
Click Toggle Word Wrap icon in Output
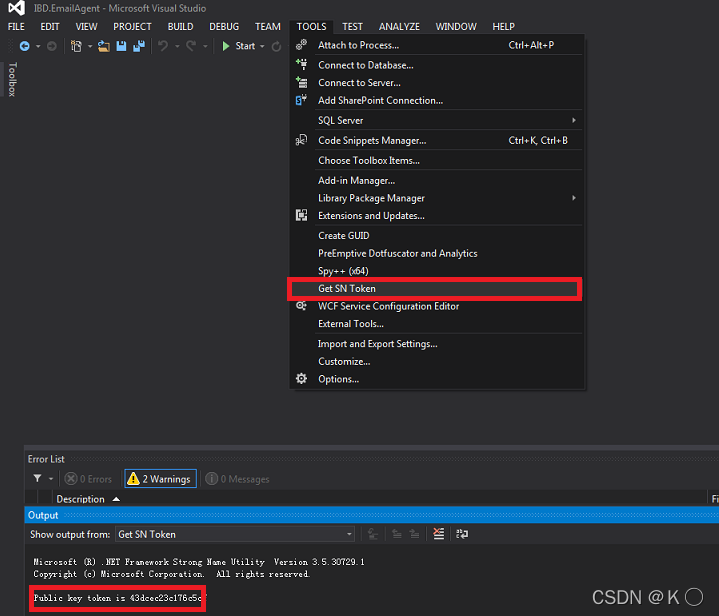click(x=462, y=534)
